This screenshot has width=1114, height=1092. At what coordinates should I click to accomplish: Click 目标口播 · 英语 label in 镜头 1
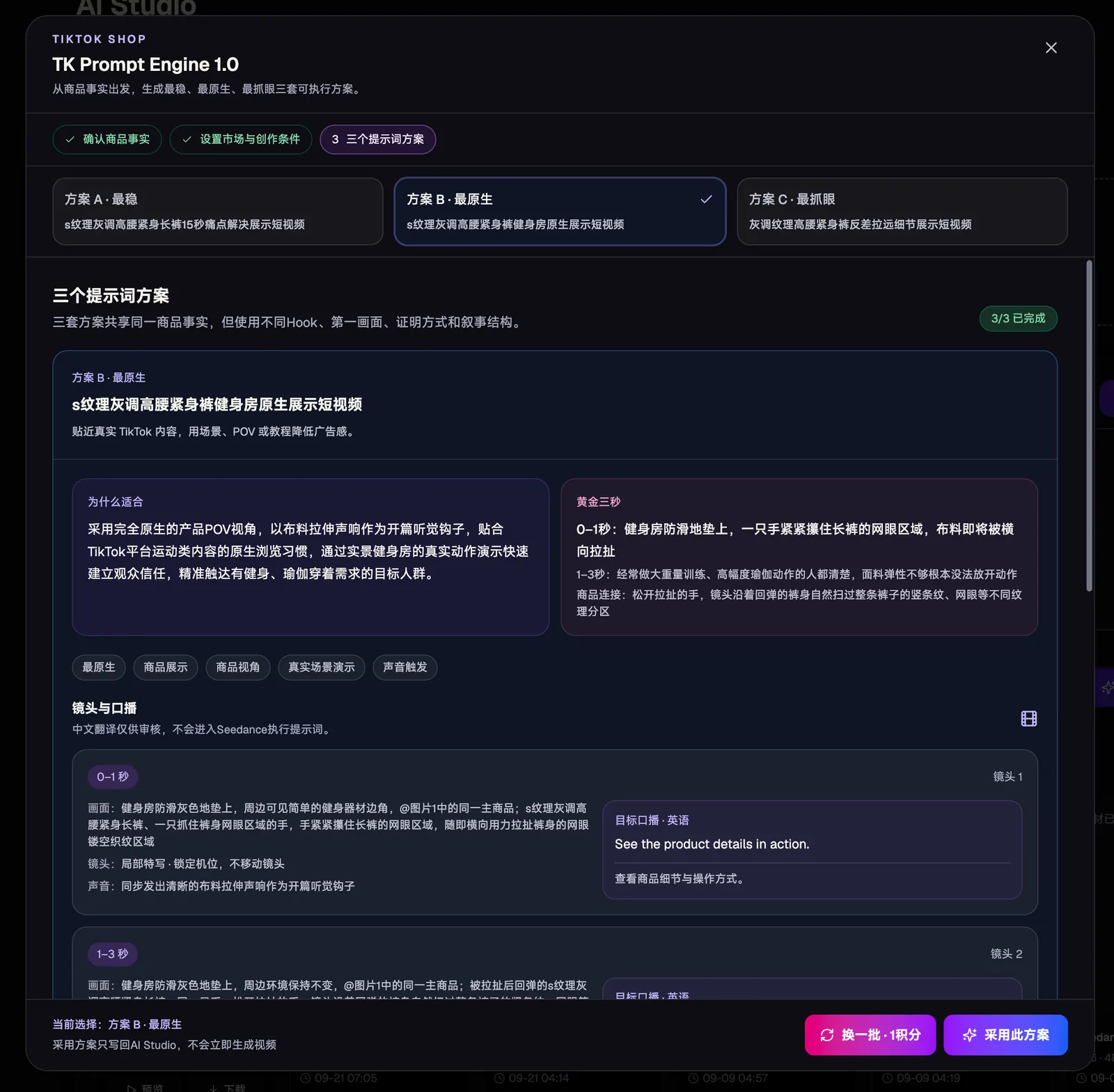652,821
